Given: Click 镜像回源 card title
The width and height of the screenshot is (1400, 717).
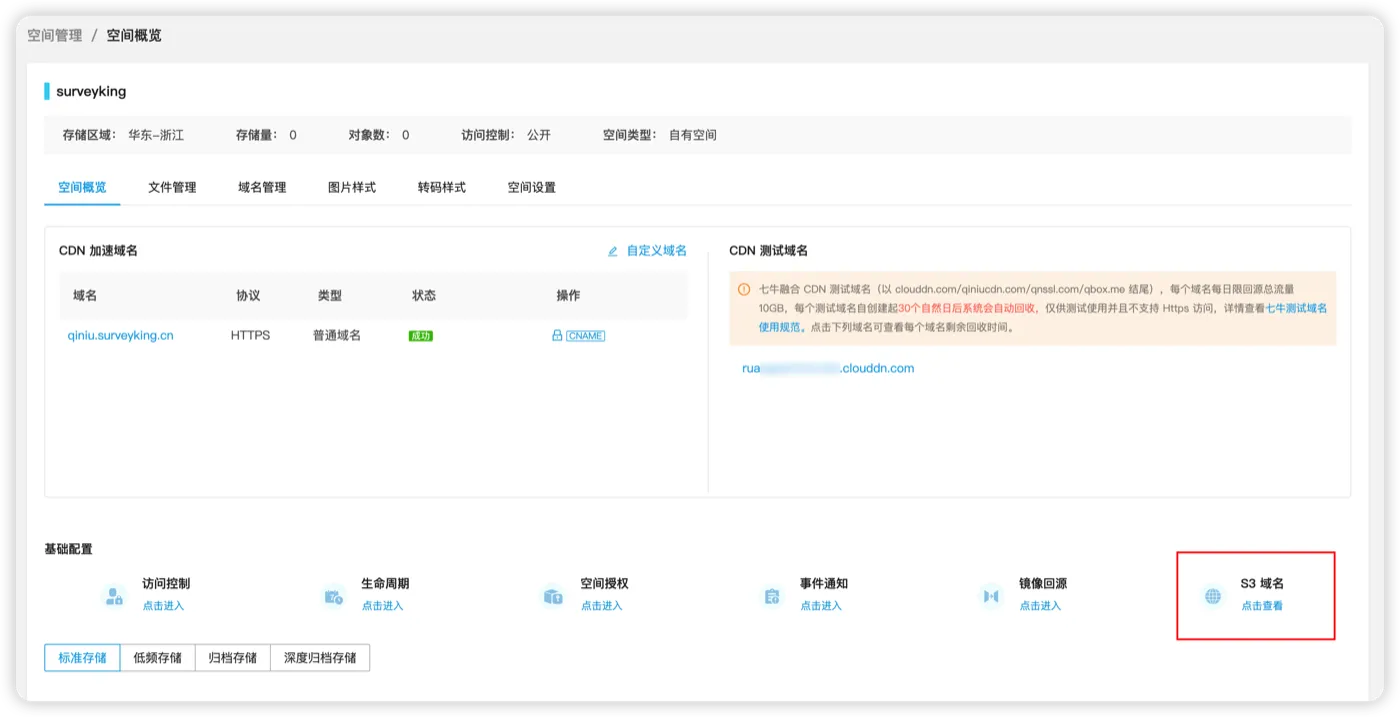Looking at the screenshot, I should (x=1043, y=584).
